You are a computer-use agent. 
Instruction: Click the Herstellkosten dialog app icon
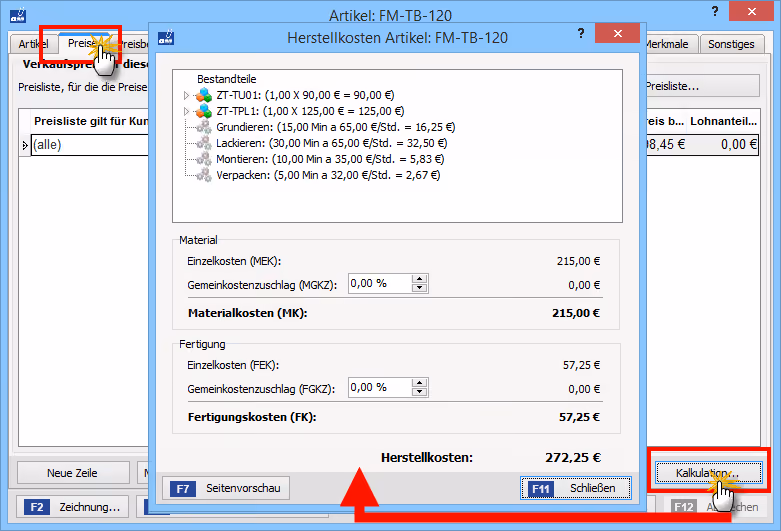click(166, 37)
